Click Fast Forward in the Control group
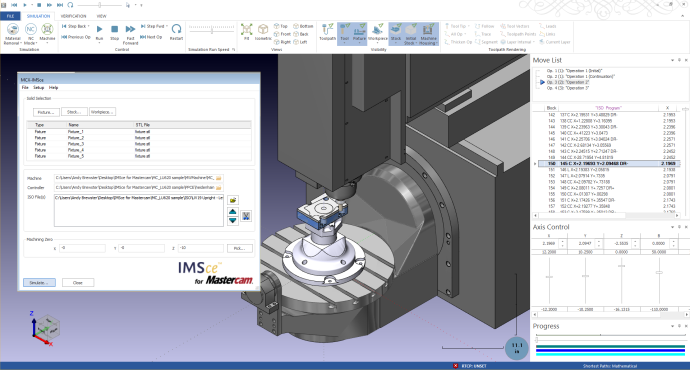Viewport: 691px width, 371px height. click(130, 34)
